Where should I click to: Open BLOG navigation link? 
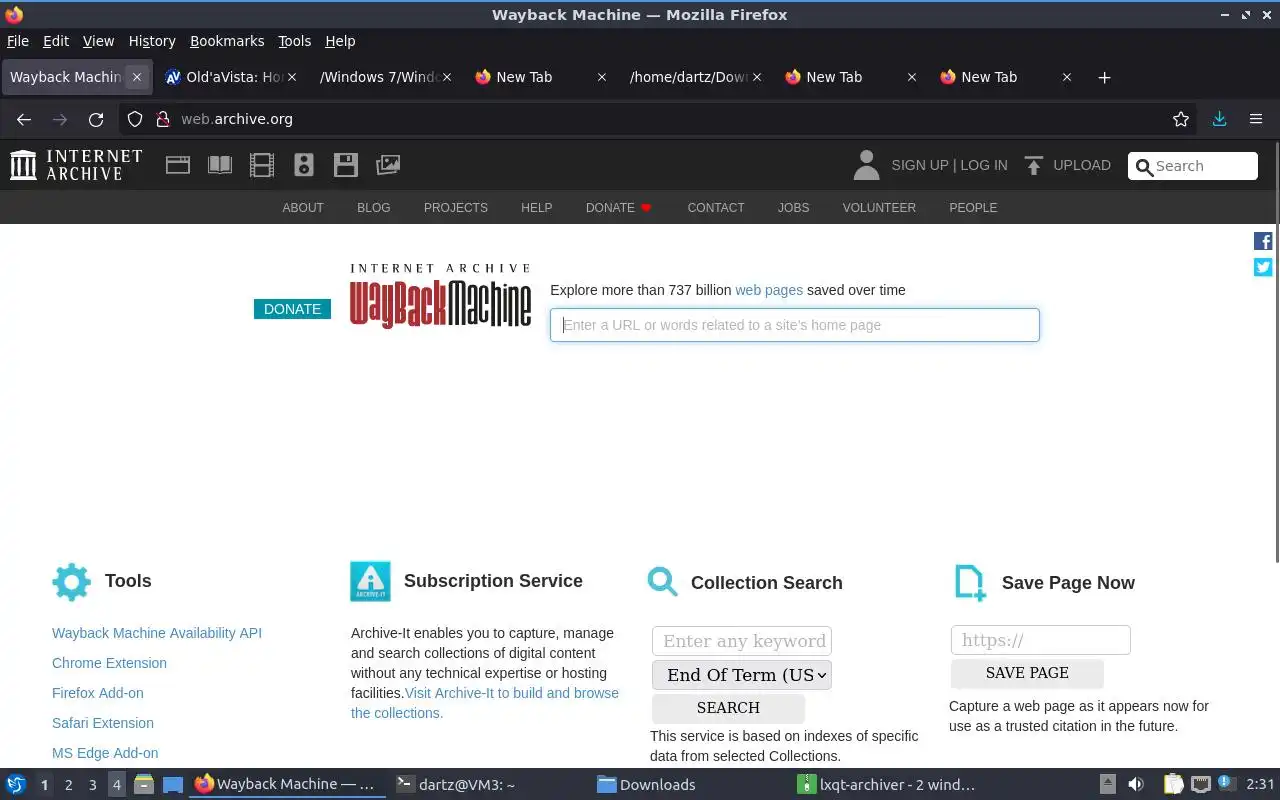point(374,208)
